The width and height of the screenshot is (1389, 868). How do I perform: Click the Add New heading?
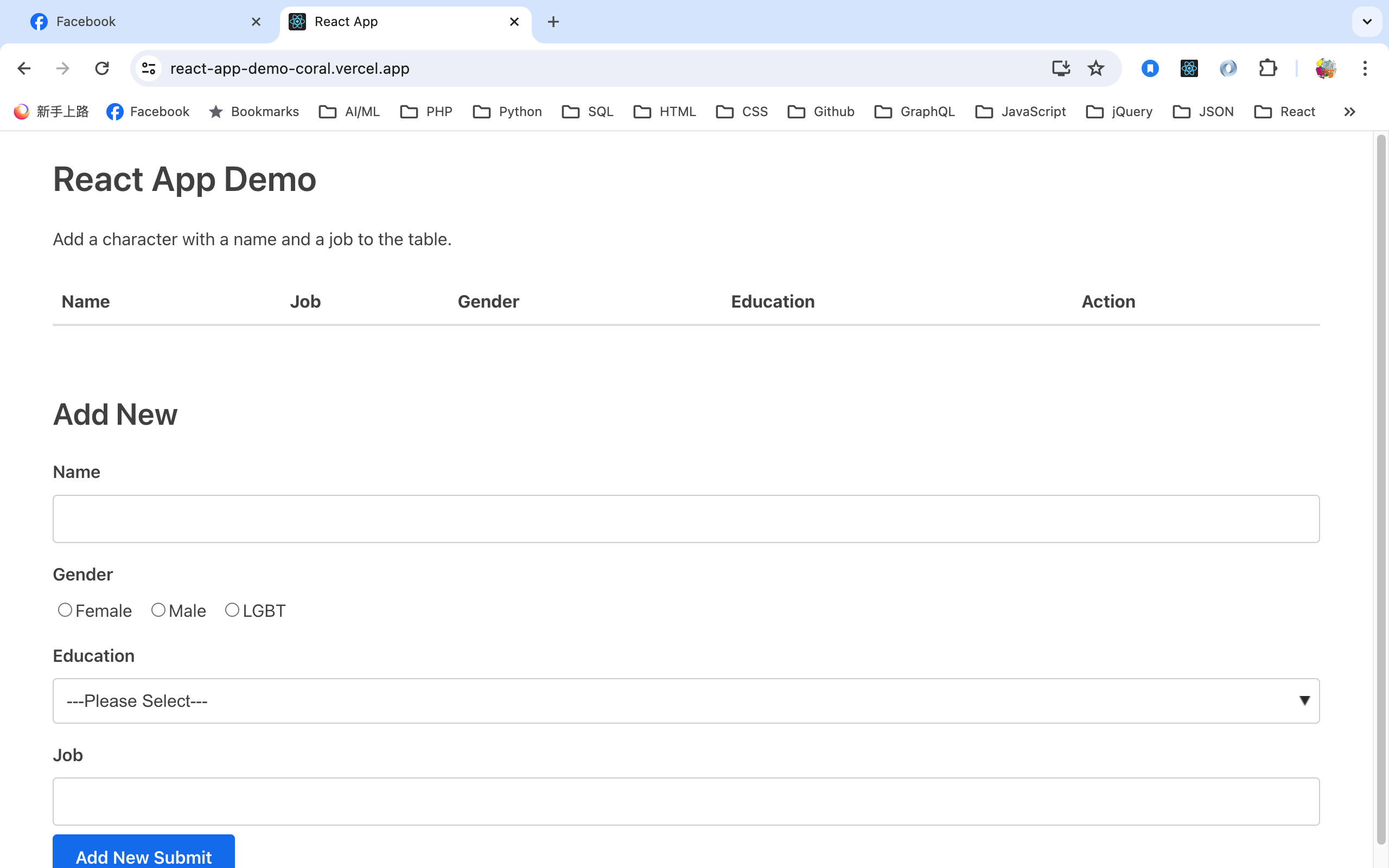pos(116,414)
